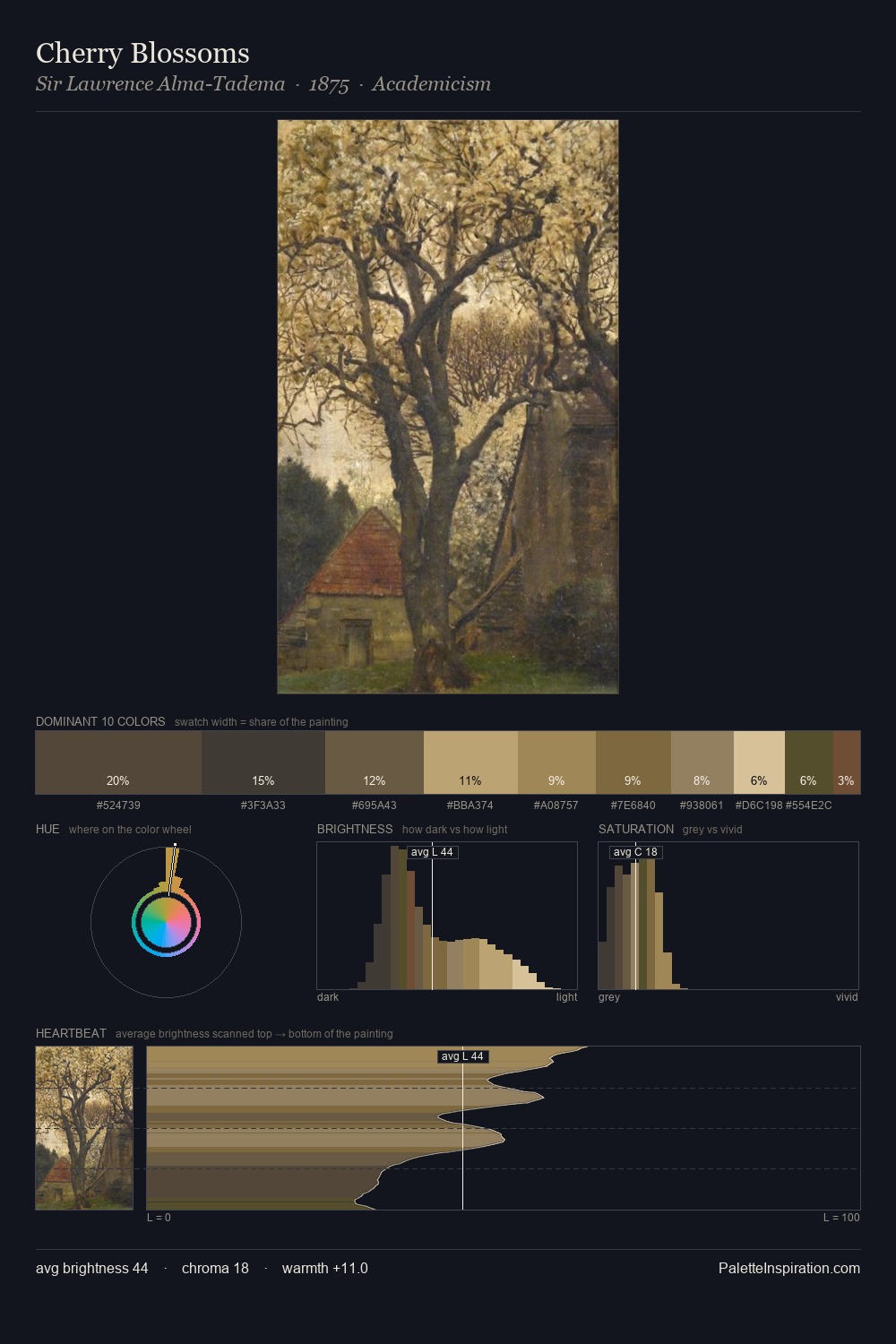
Task: Click the 'grey' axis label
Action: 609,997
